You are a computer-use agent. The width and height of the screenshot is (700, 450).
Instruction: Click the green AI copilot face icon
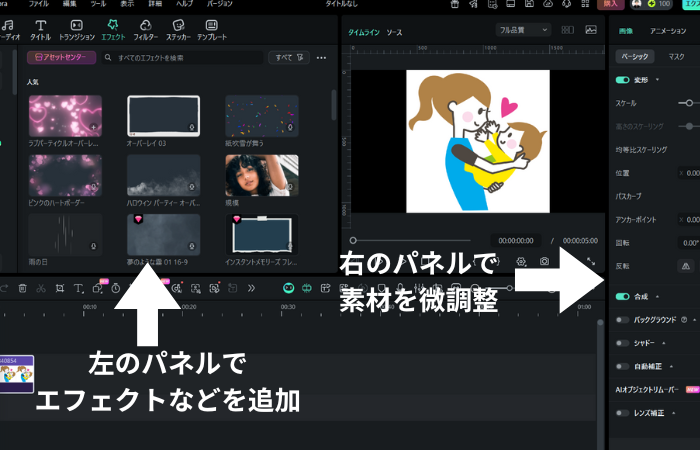click(x=288, y=288)
